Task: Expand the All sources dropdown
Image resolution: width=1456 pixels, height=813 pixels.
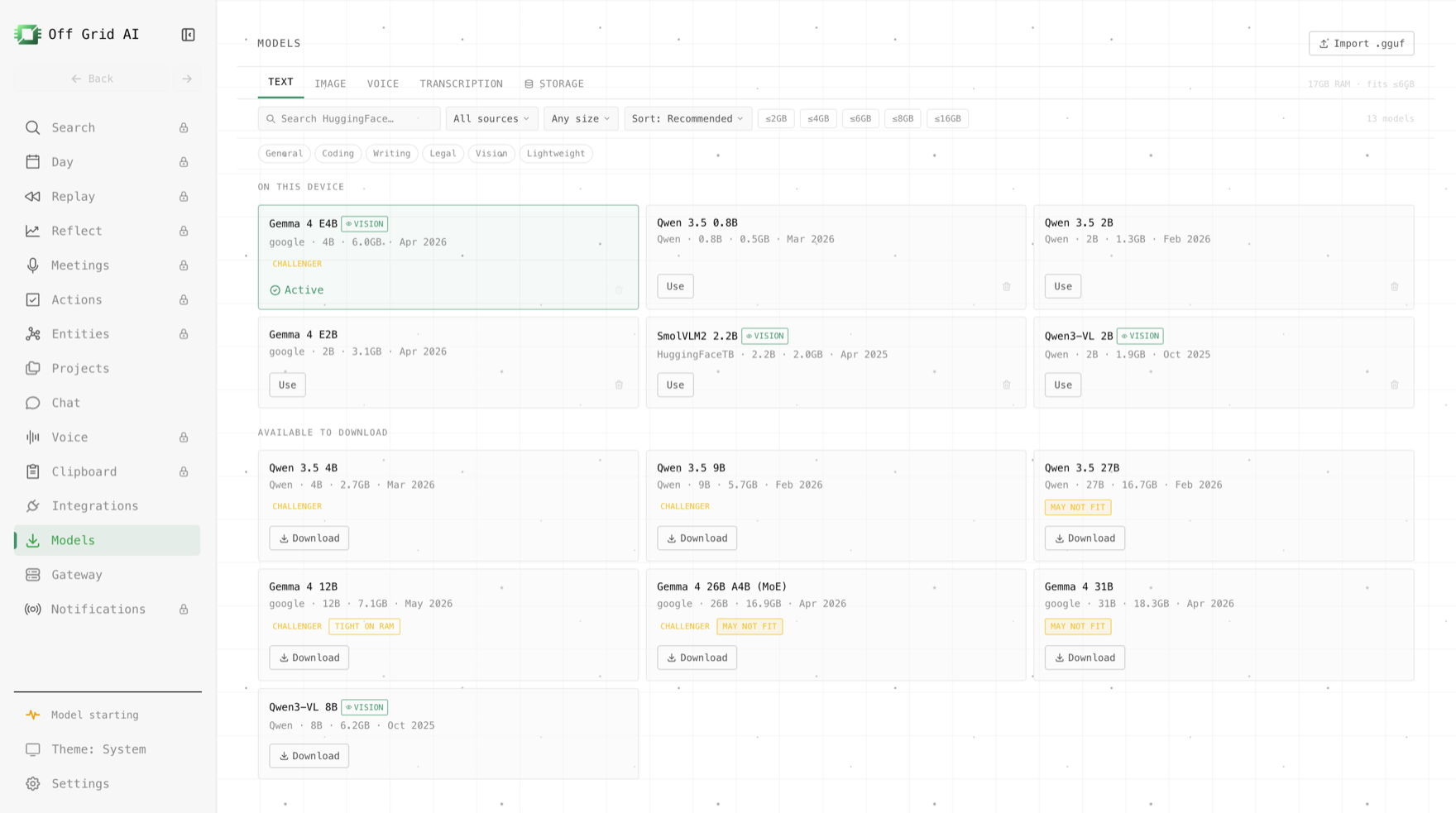Action: point(491,119)
